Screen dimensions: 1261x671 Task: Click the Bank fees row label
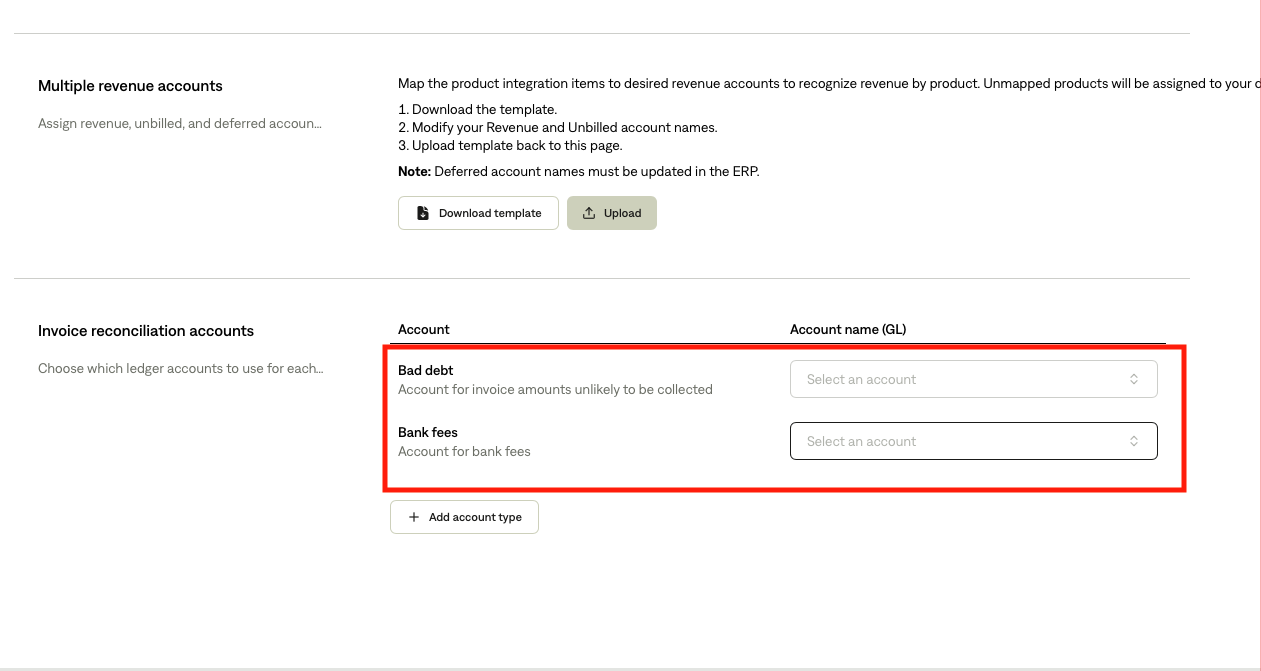tap(428, 432)
